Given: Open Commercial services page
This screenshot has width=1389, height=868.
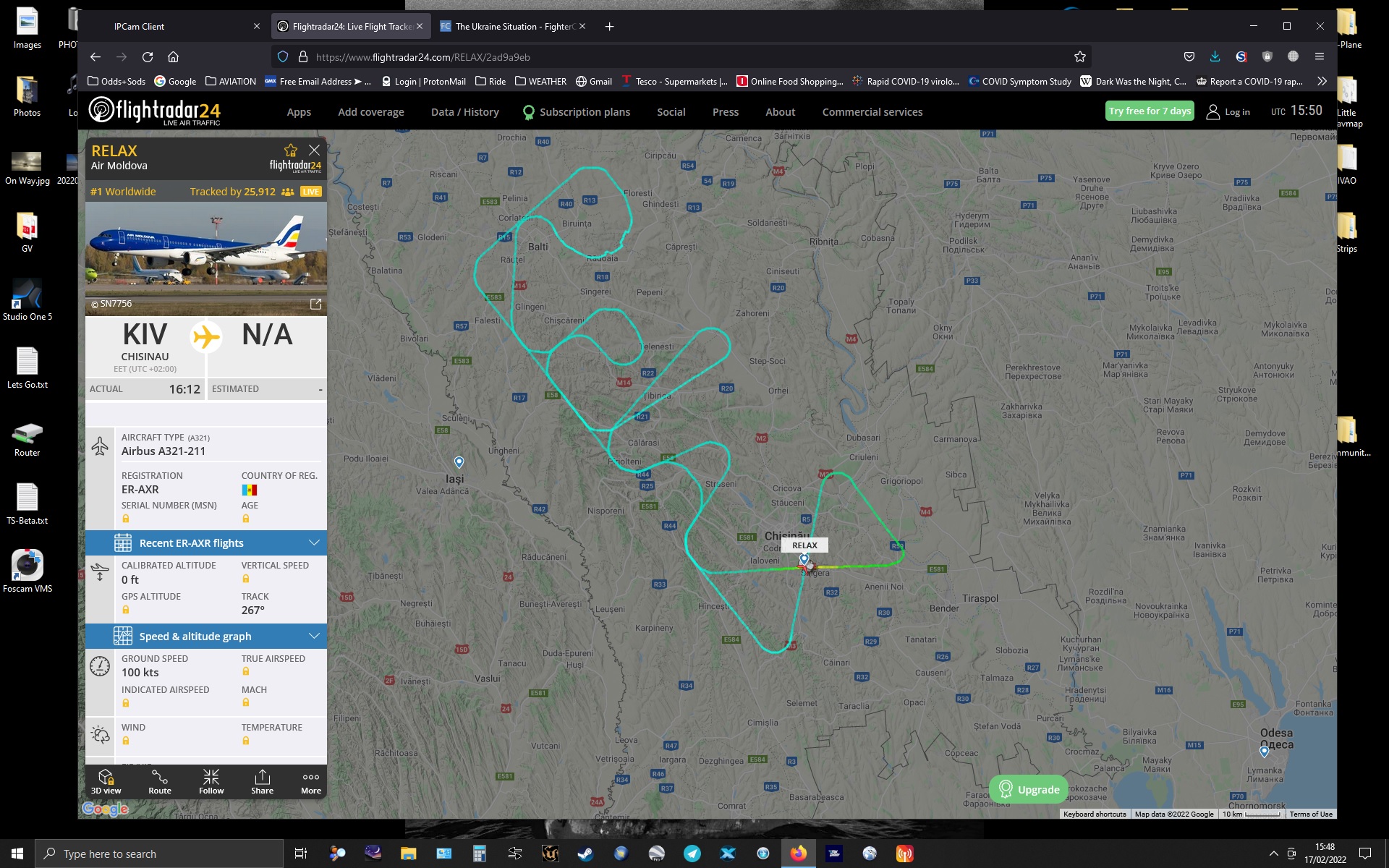Looking at the screenshot, I should (872, 112).
